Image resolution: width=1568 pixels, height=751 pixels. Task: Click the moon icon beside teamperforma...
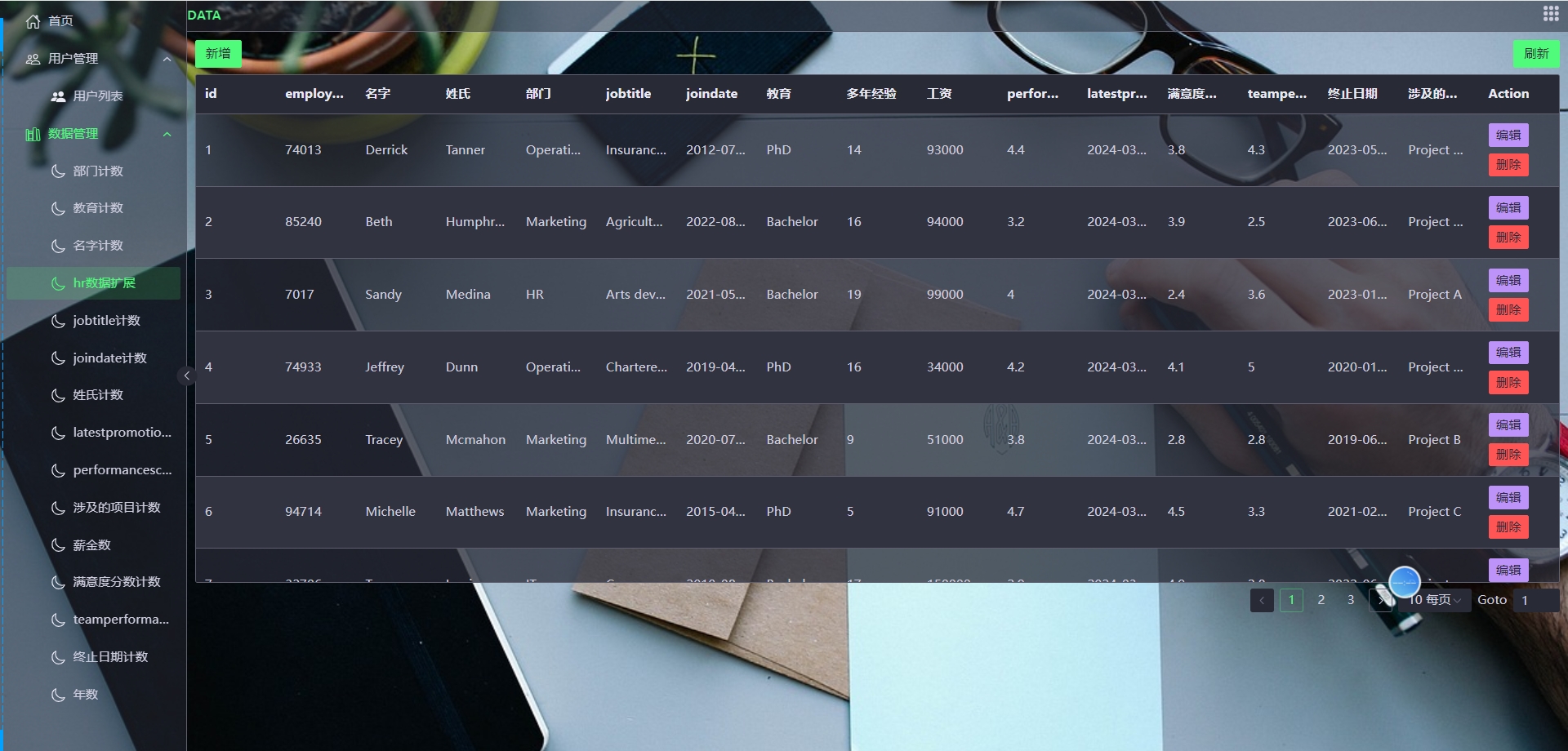[58, 620]
